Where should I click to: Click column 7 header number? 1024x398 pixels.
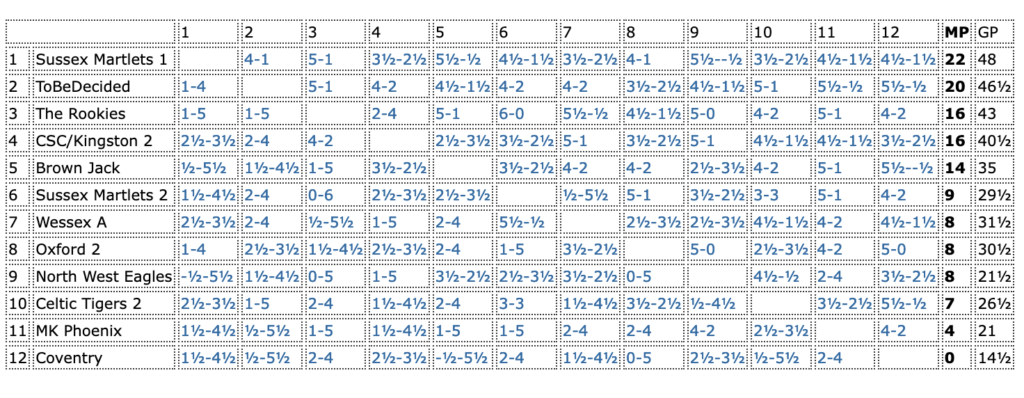tap(567, 31)
